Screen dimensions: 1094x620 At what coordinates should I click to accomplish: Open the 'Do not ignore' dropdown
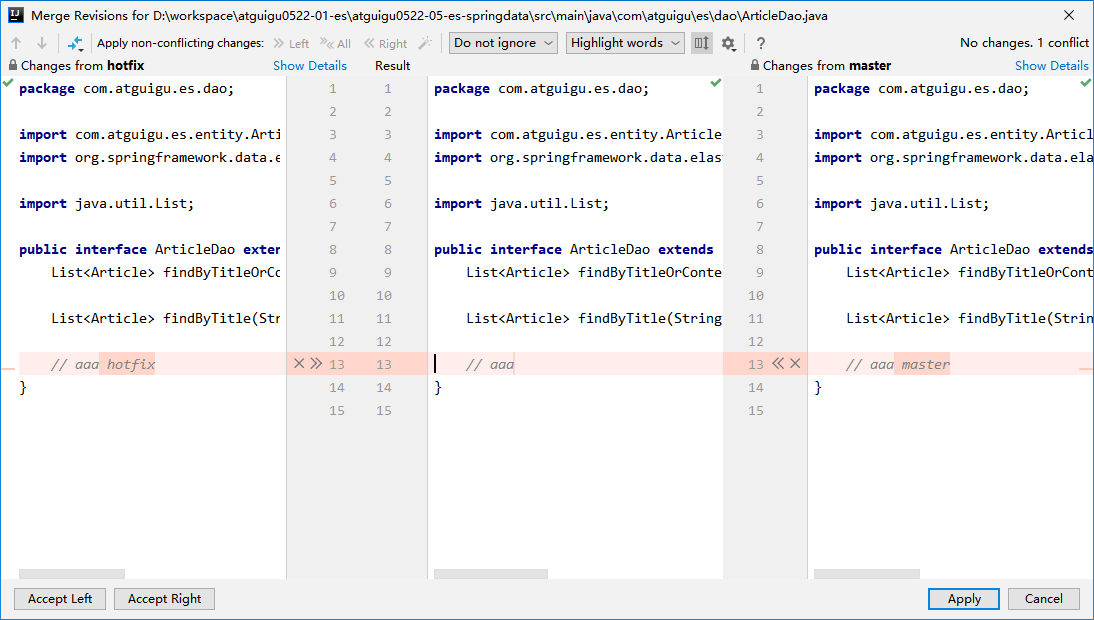(503, 43)
